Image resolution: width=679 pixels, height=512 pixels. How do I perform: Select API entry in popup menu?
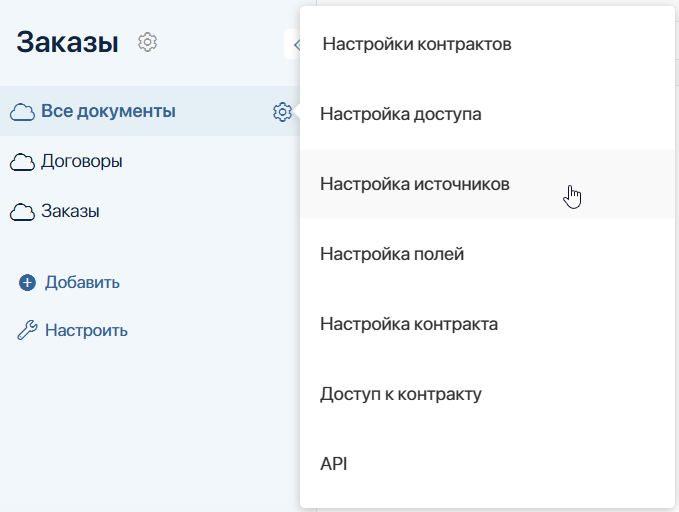tap(487, 464)
